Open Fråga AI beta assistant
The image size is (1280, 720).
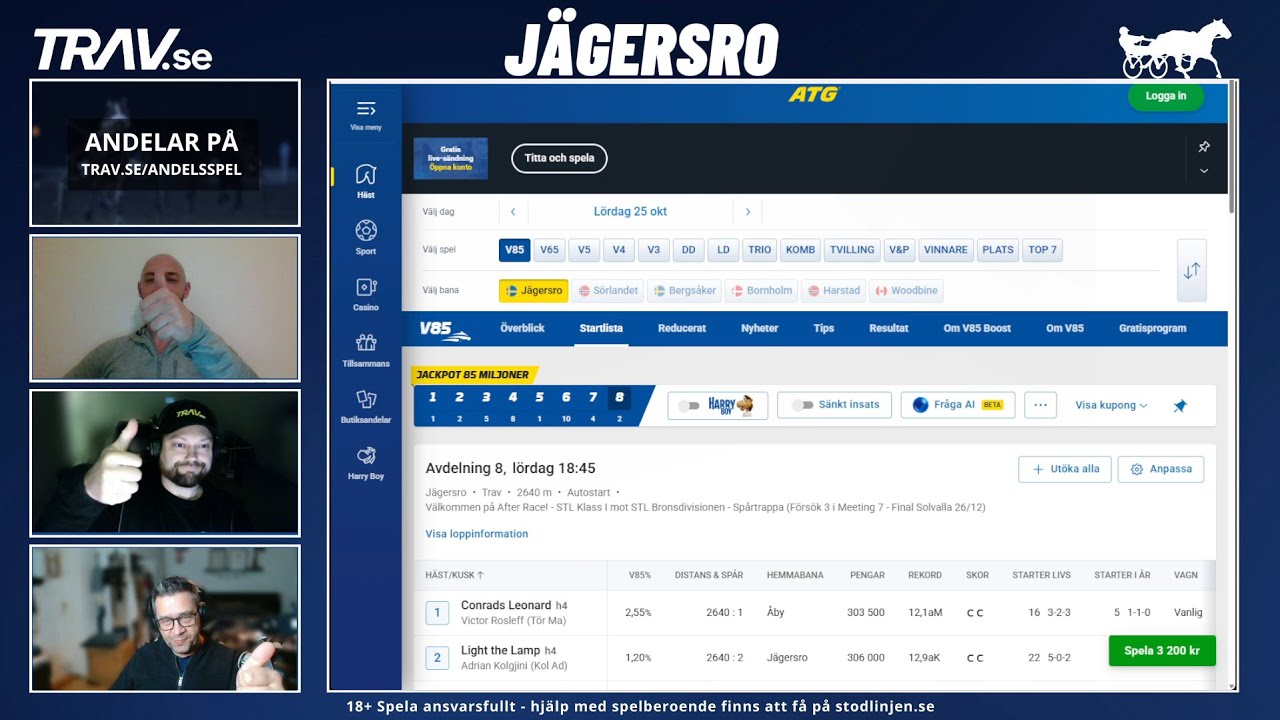point(957,405)
